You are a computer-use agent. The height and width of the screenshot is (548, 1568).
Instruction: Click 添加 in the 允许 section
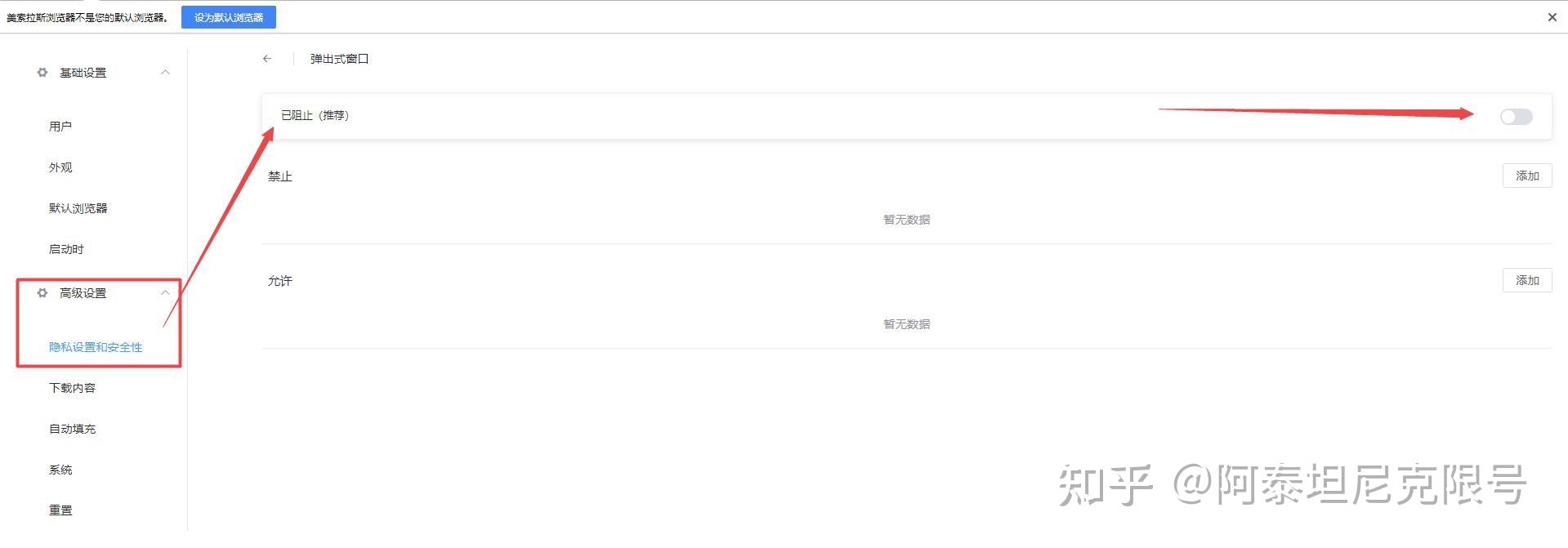pyautogui.click(x=1526, y=280)
